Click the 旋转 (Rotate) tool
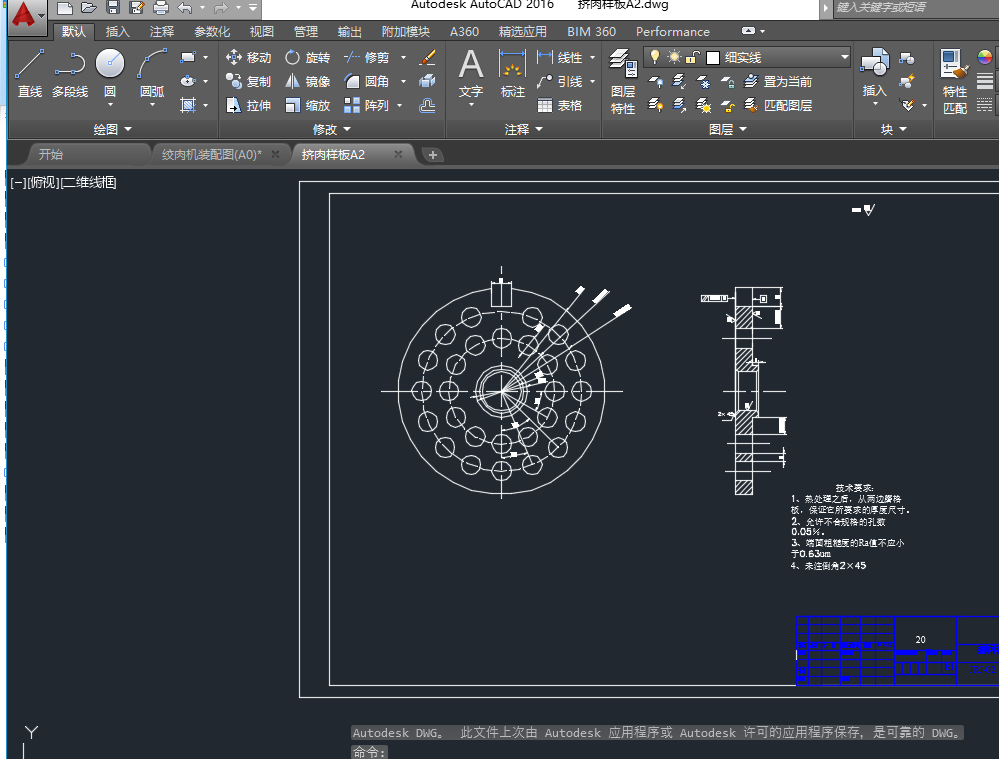 point(307,58)
